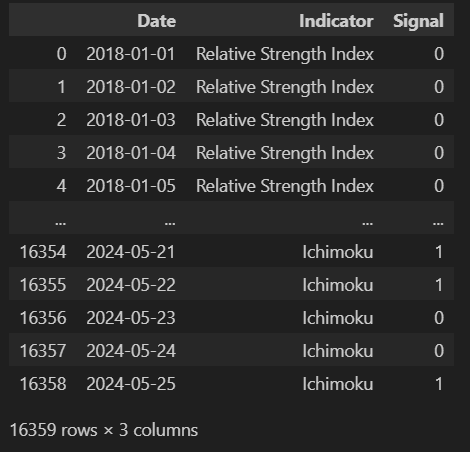Click the Date column header
This screenshot has width=470, height=452.
tap(156, 21)
